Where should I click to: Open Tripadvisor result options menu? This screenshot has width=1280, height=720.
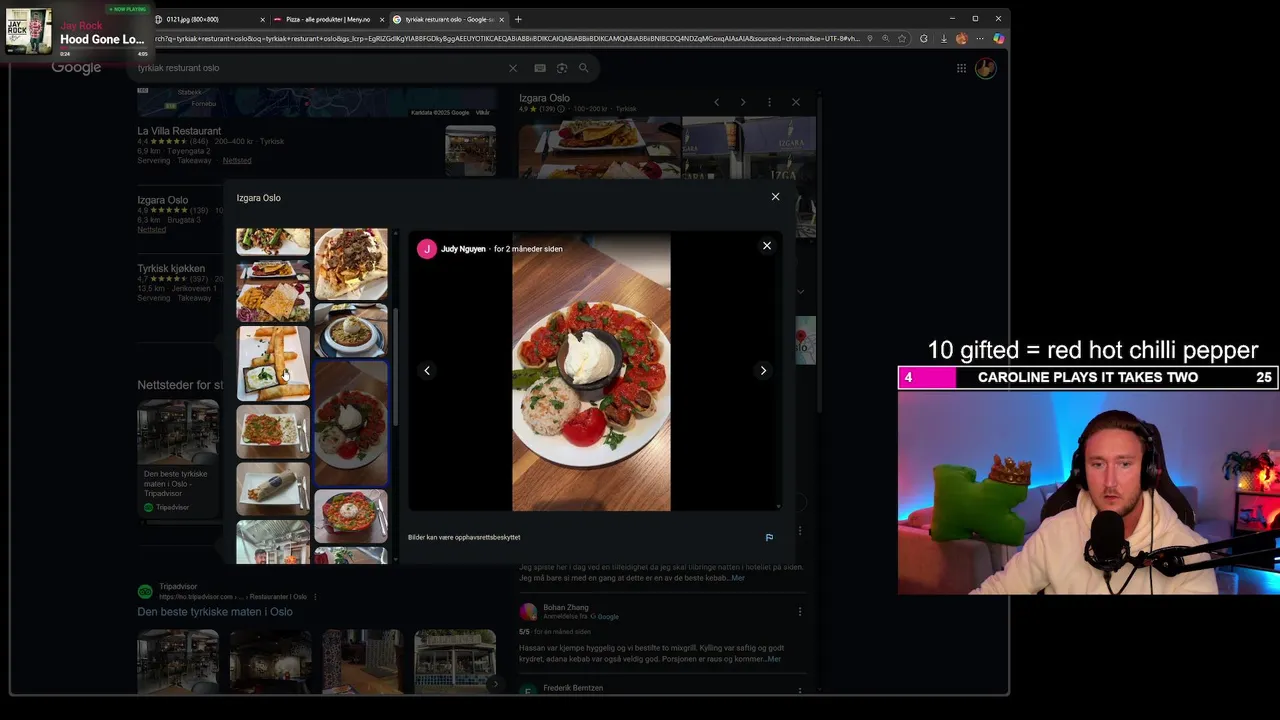tap(315, 597)
